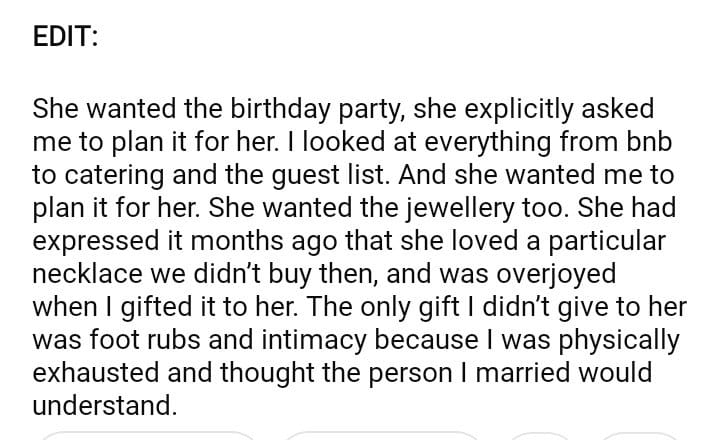Click the phrase "She wanted the birthday party"
This screenshot has height=440, width=720.
point(217,107)
